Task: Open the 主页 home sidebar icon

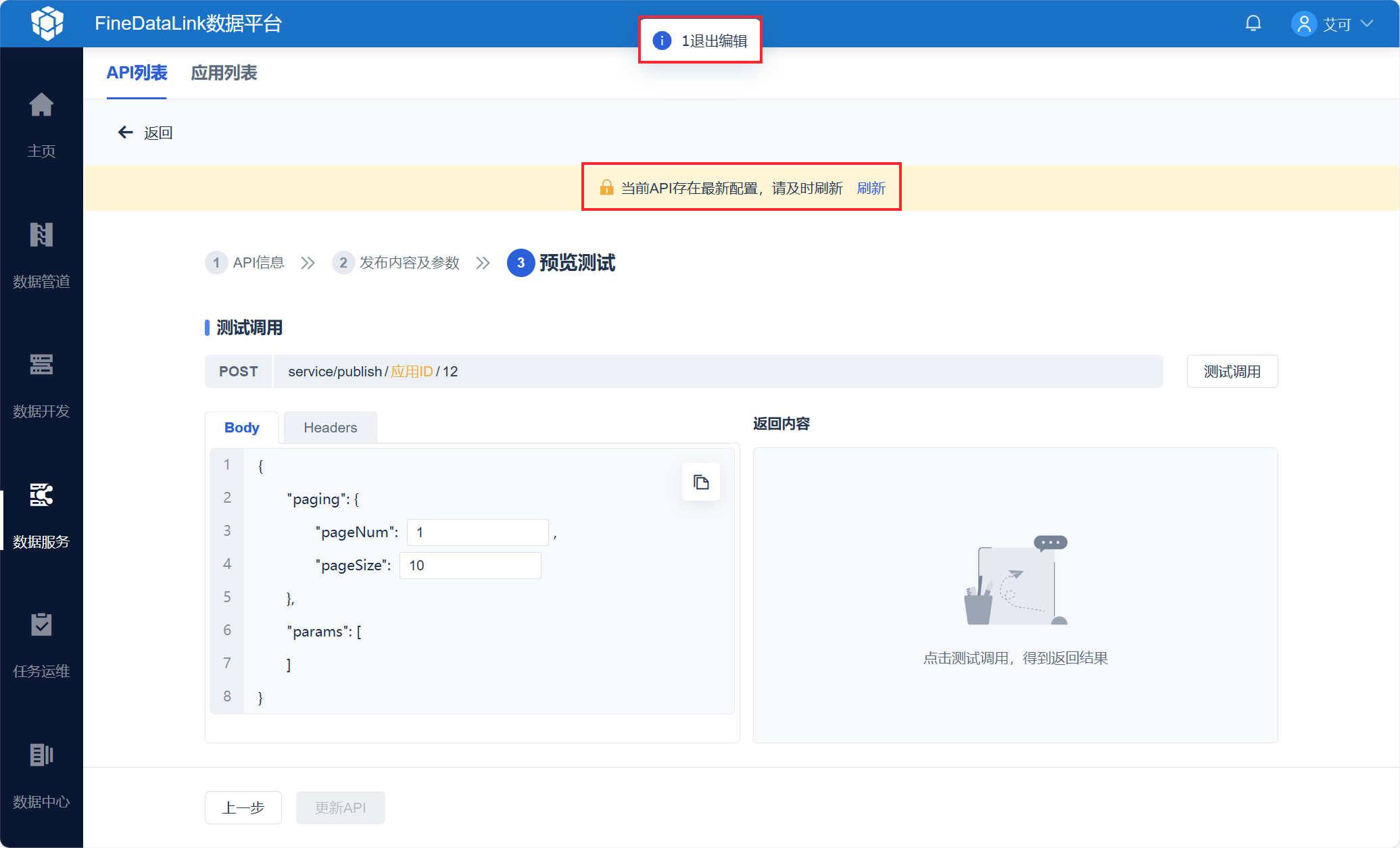Action: (x=41, y=106)
